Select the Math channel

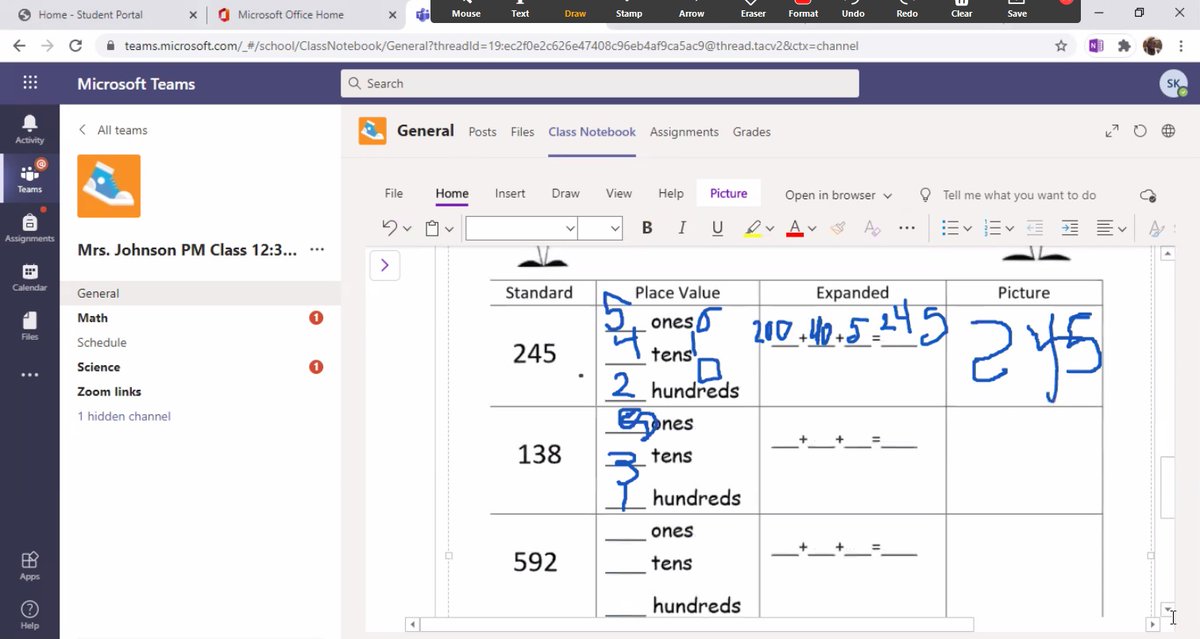tap(93, 318)
